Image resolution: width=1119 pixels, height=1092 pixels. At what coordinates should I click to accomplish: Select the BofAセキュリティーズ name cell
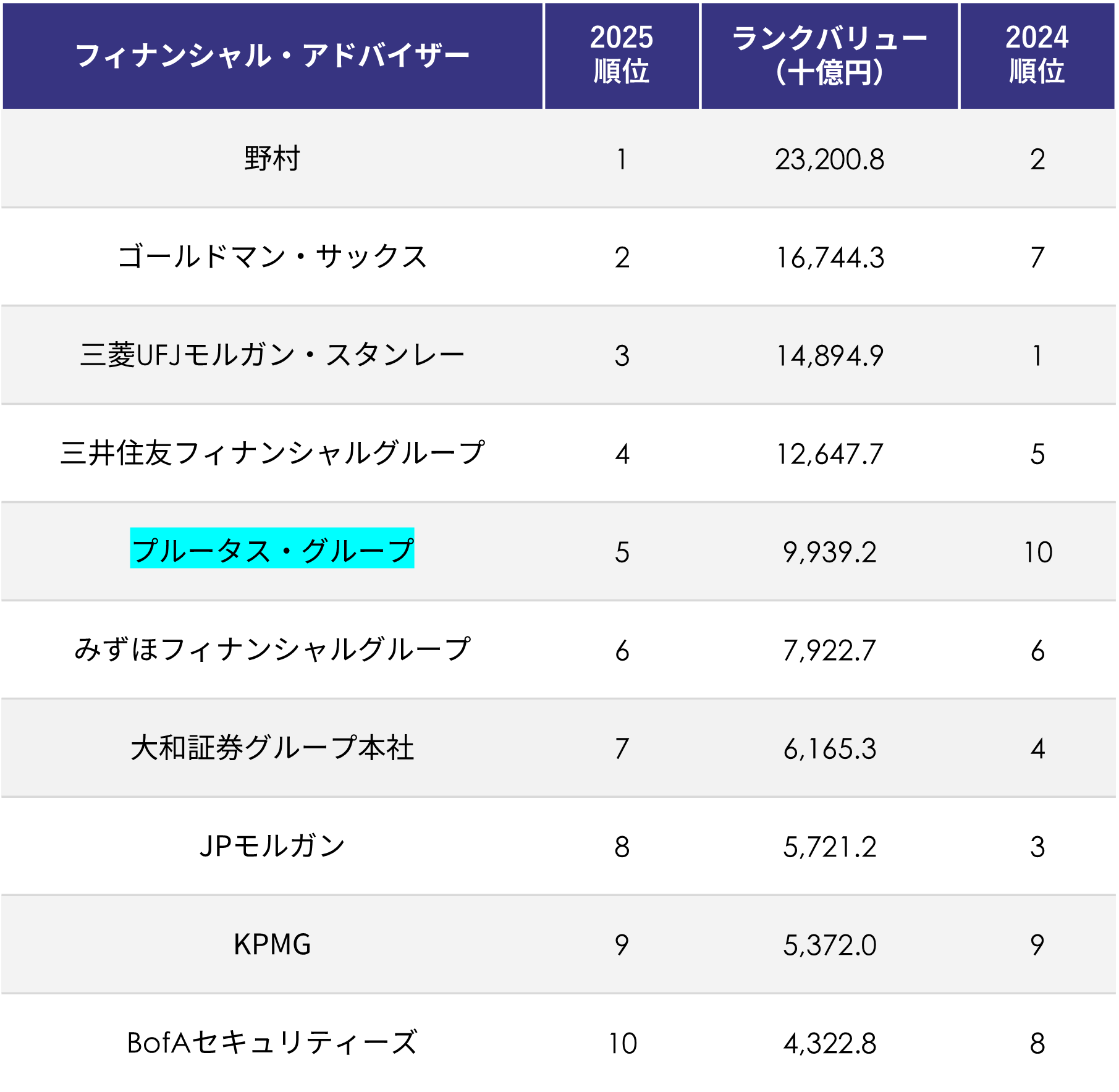[272, 1043]
